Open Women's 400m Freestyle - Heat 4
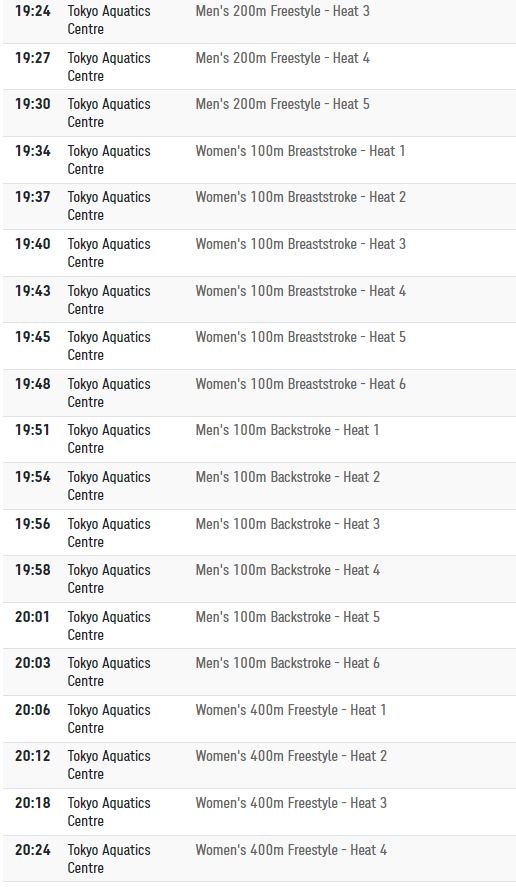Viewport: 516px width, 887px height. click(291, 850)
